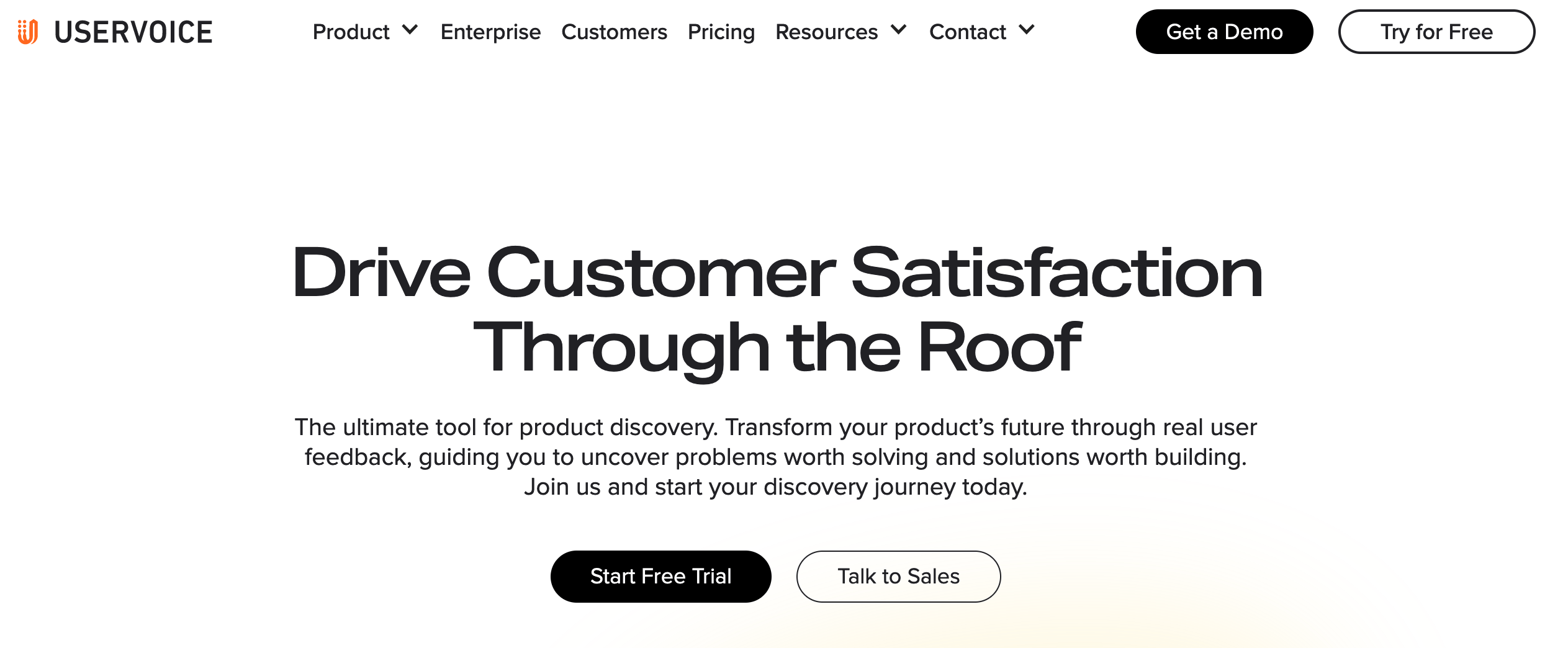Expand the chevron beside Contact
1568x648 pixels.
click(1027, 30)
